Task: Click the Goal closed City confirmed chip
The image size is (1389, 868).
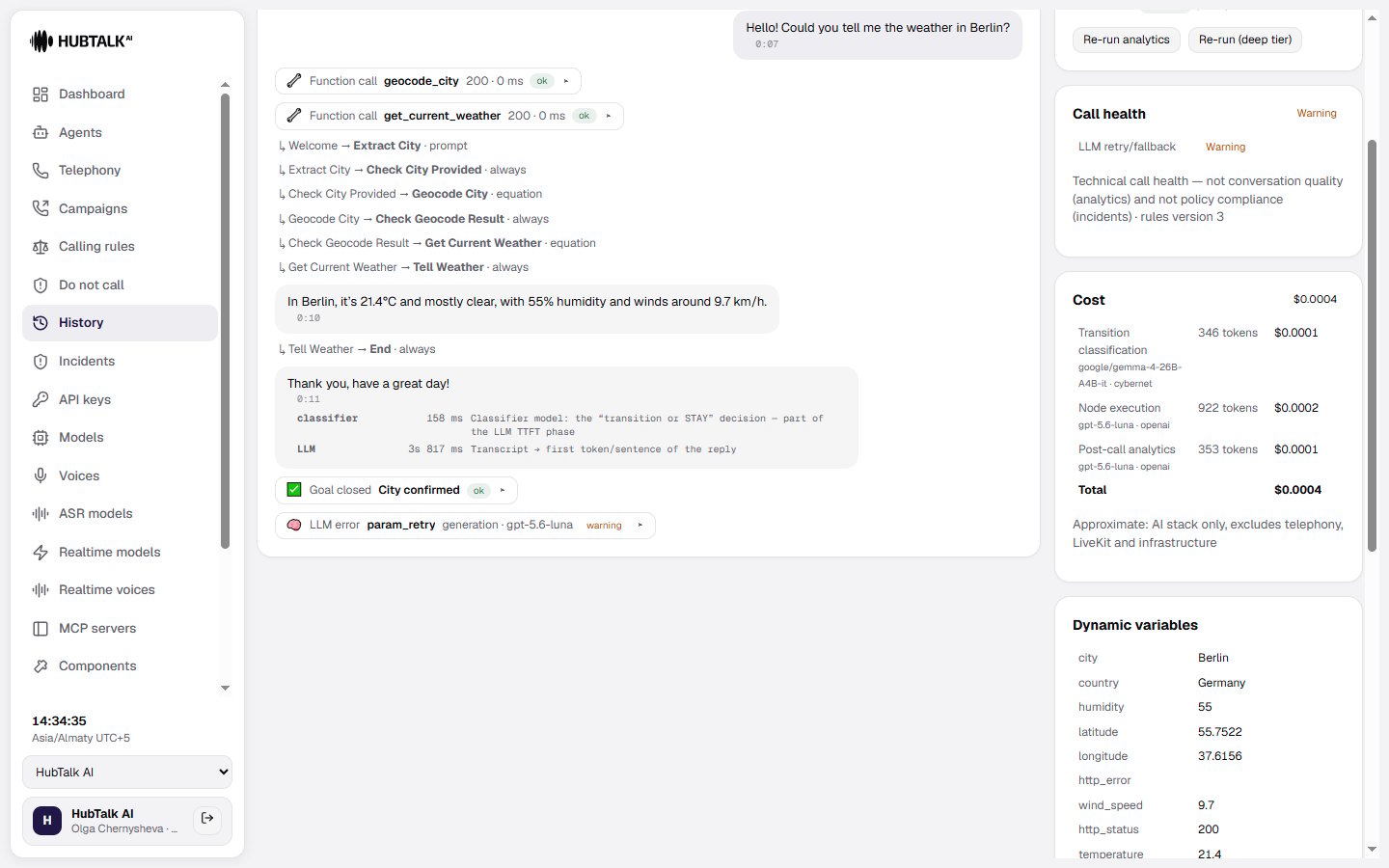Action: coord(396,490)
